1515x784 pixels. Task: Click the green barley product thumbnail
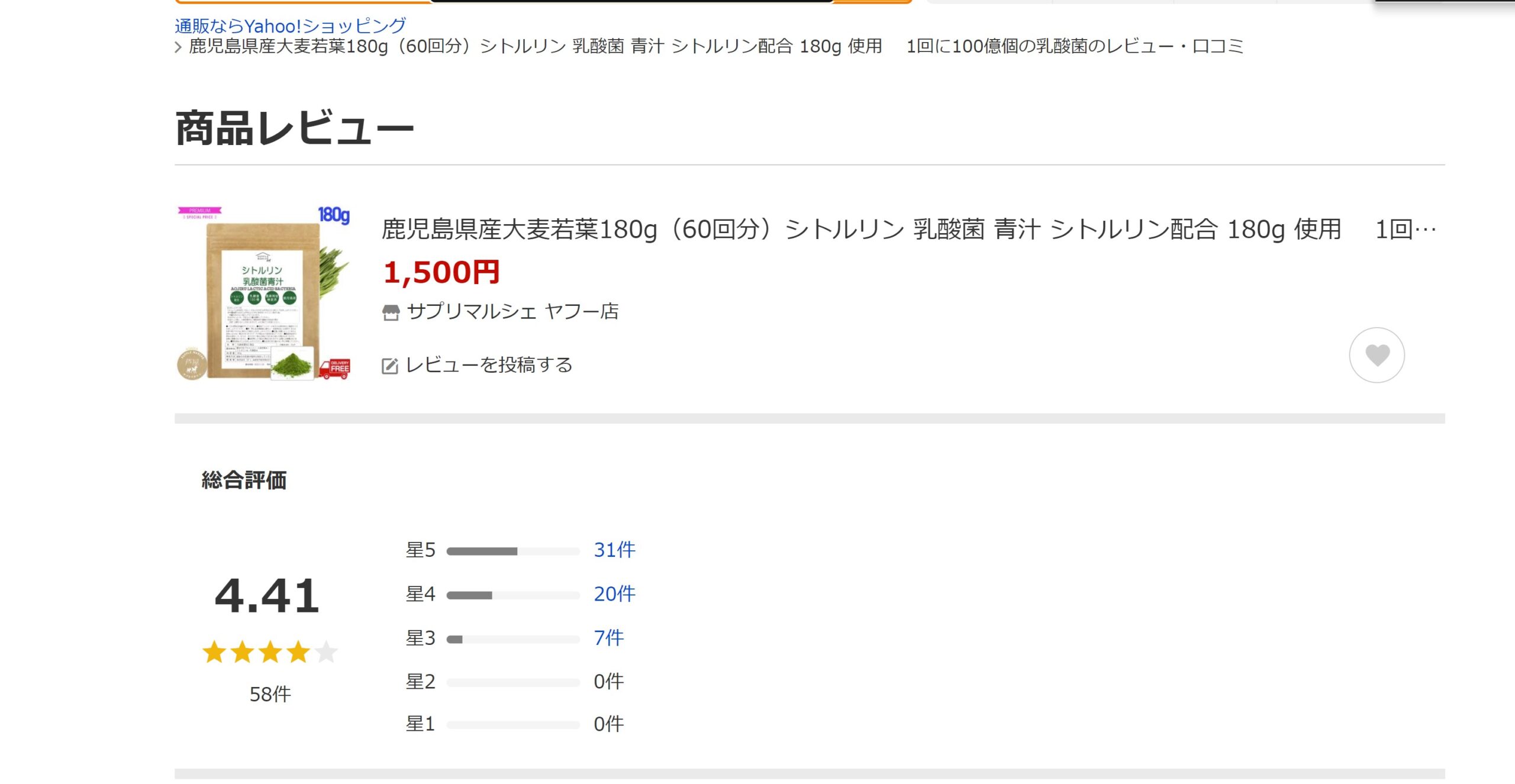(264, 293)
